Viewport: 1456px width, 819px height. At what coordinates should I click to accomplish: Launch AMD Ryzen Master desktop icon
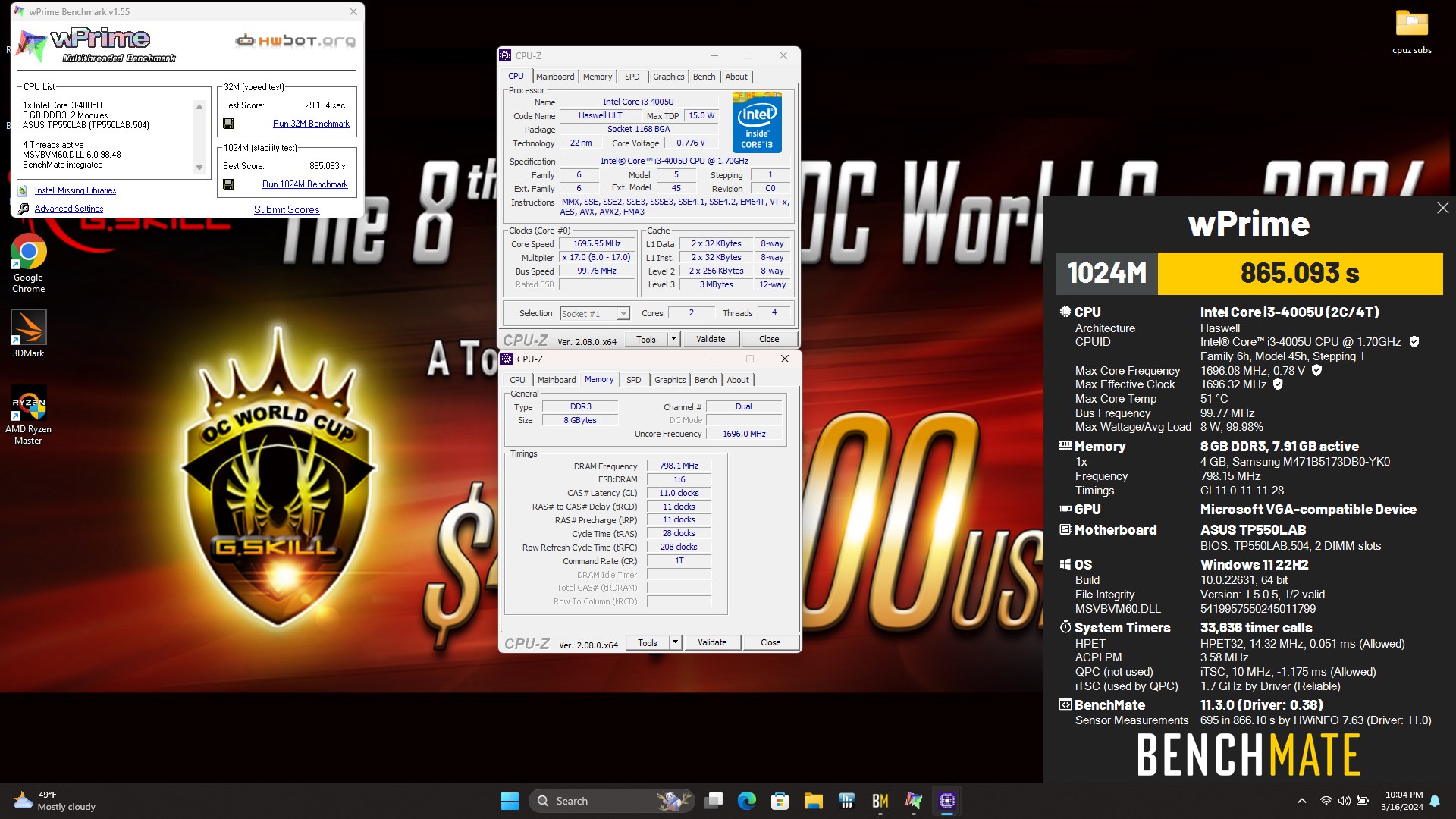click(x=28, y=416)
